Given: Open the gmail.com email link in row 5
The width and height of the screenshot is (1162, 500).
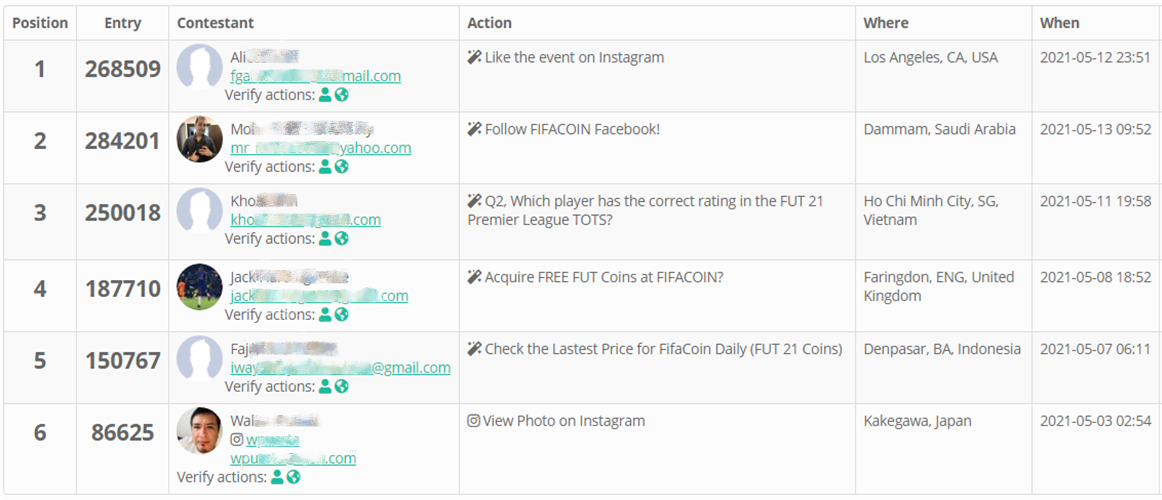Looking at the screenshot, I should pyautogui.click(x=340, y=368).
